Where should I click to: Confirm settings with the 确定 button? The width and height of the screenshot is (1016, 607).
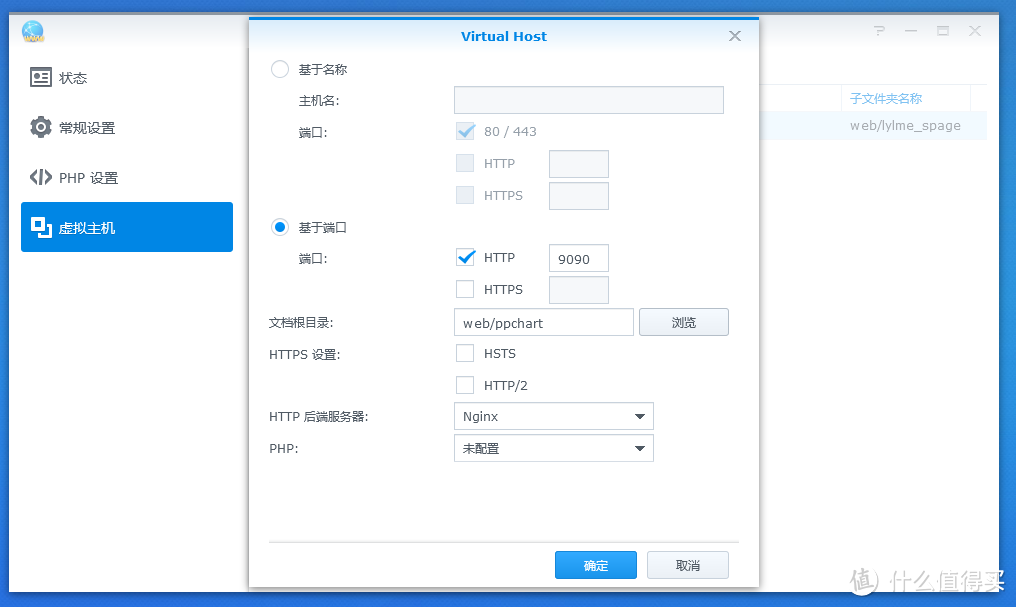click(x=595, y=564)
